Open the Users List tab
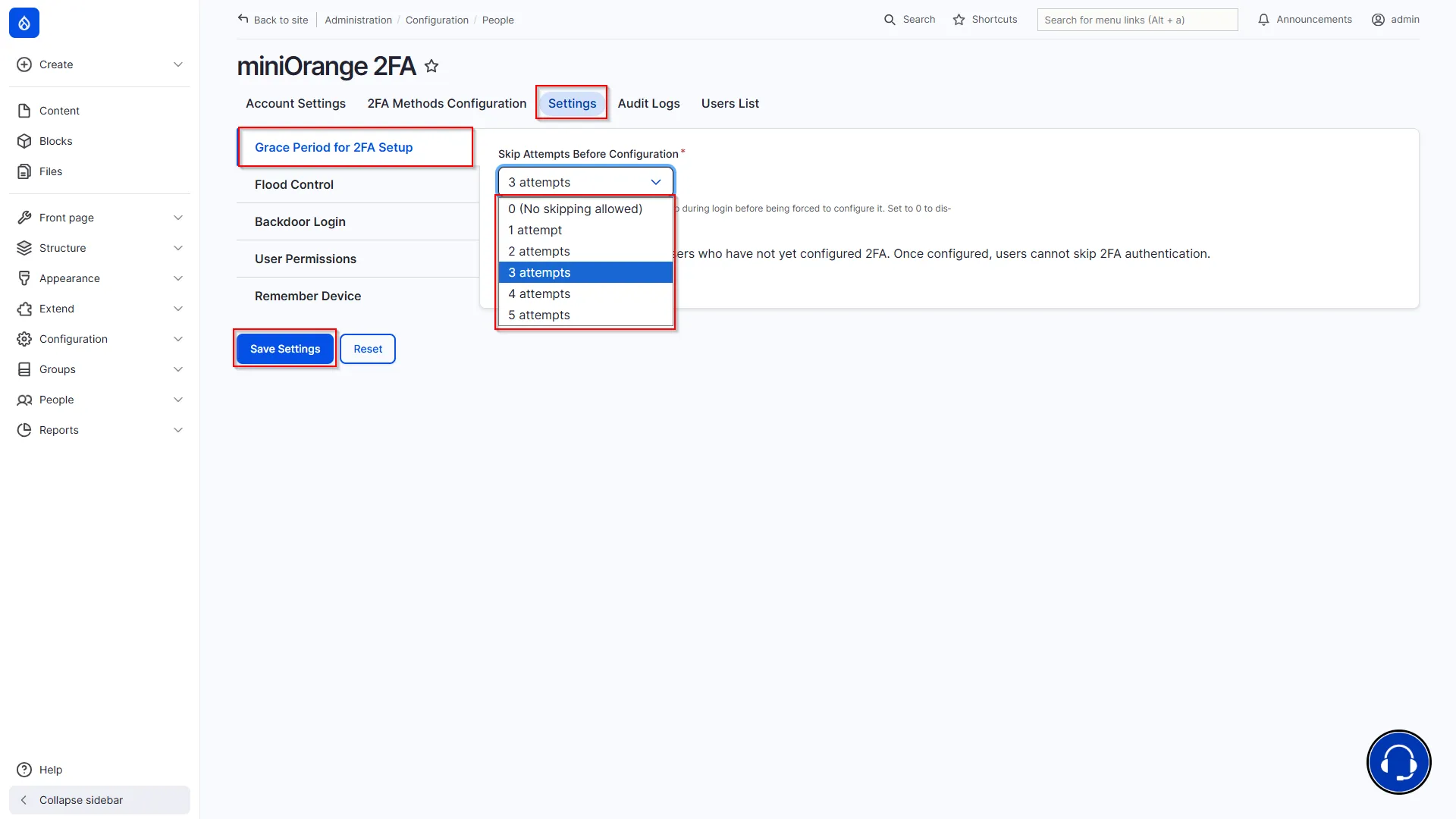This screenshot has width=1456, height=819. click(x=730, y=103)
